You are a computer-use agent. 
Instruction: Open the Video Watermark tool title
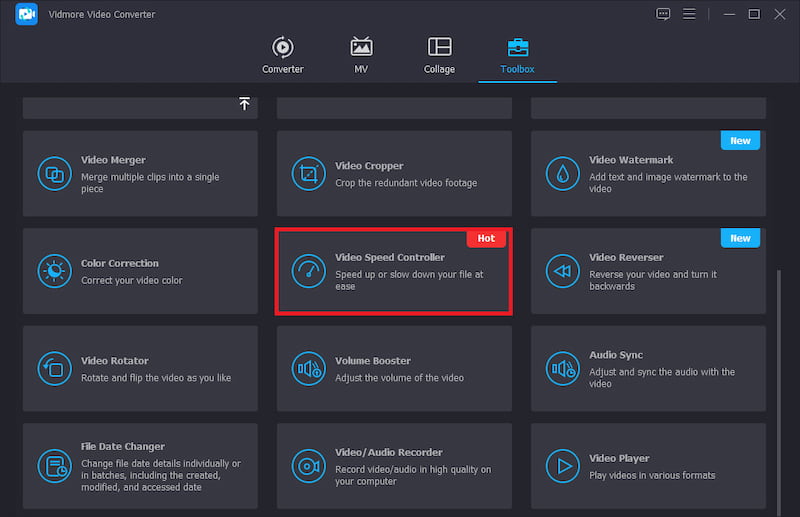631,160
